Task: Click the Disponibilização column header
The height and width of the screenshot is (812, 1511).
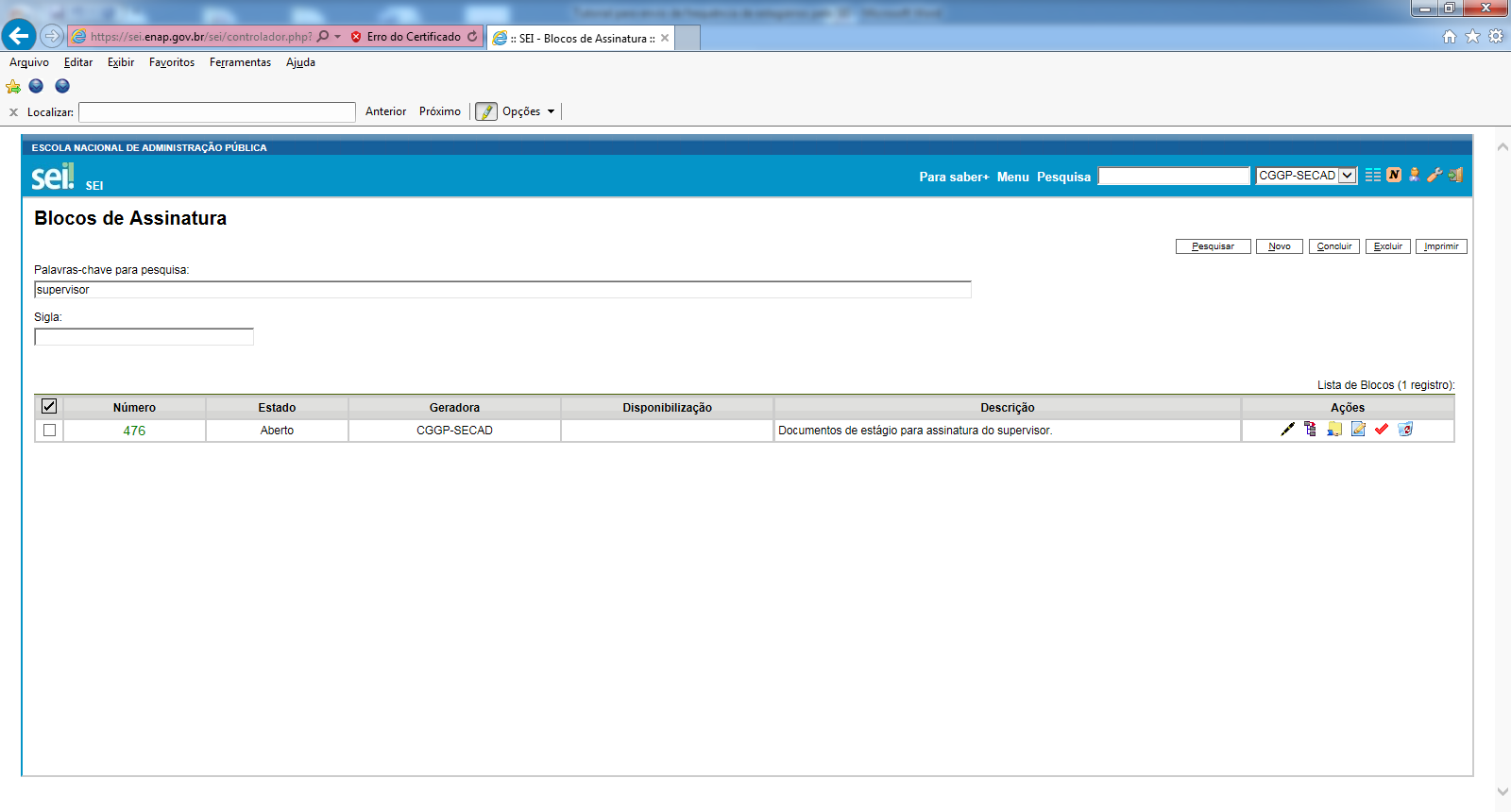Action: 667,408
